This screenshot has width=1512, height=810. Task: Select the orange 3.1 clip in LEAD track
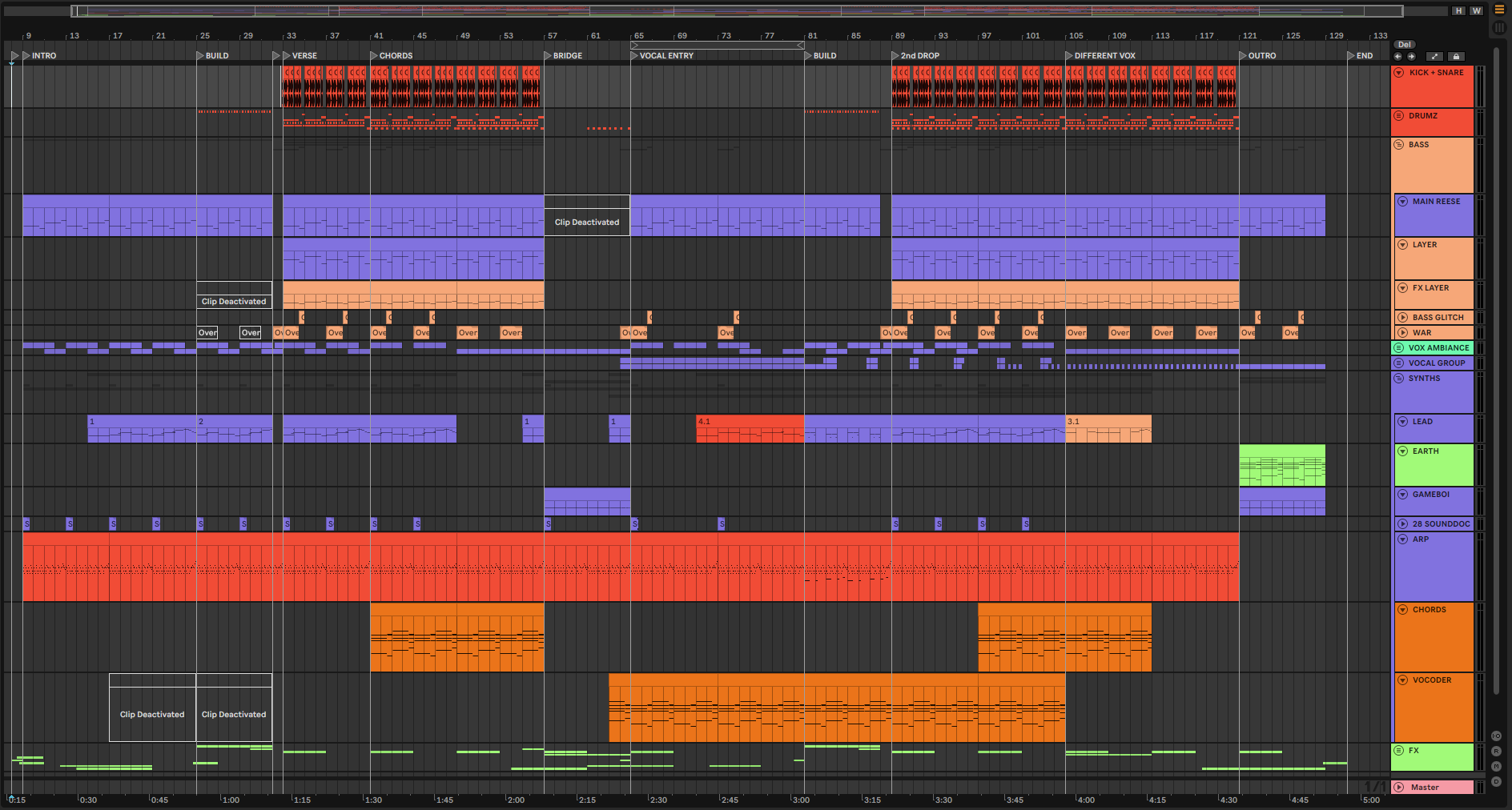(1108, 429)
